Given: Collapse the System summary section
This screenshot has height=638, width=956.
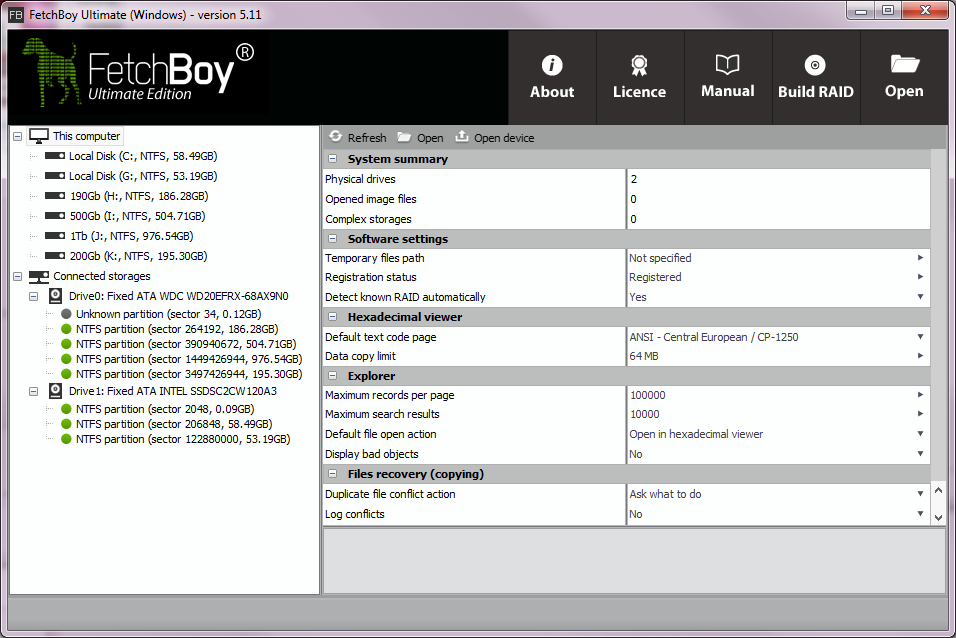Looking at the screenshot, I should coord(332,159).
